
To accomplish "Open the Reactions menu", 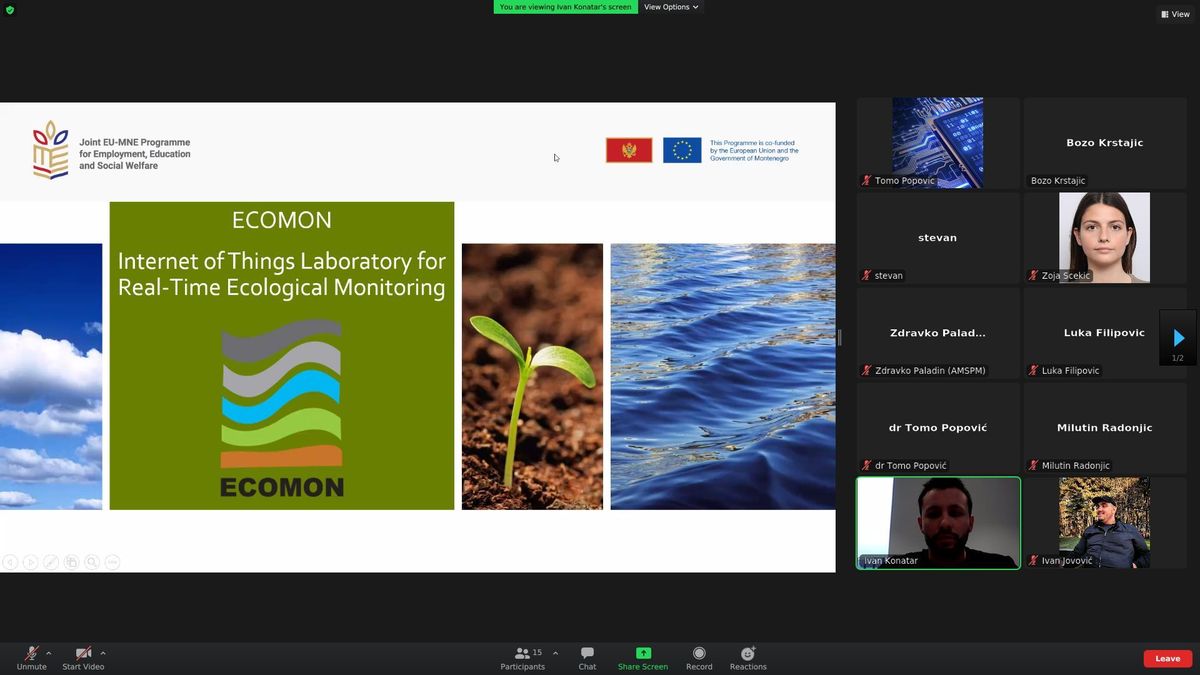I will pos(748,655).
